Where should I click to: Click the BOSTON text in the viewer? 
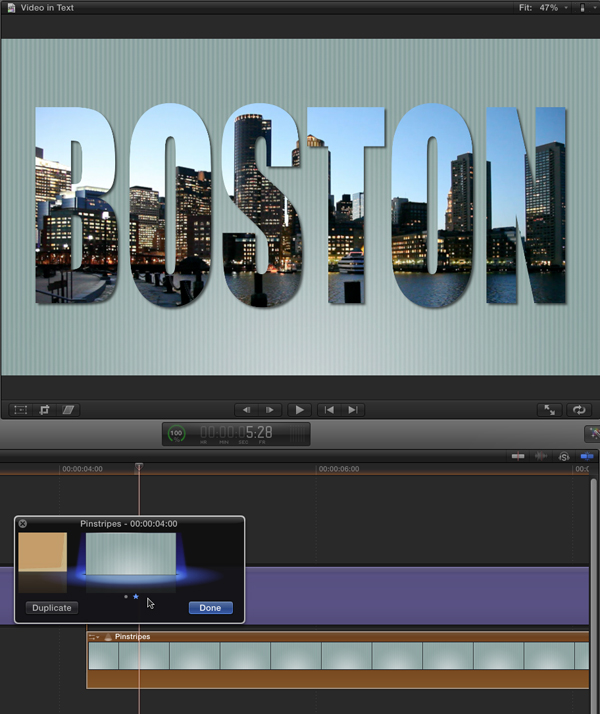click(300, 206)
